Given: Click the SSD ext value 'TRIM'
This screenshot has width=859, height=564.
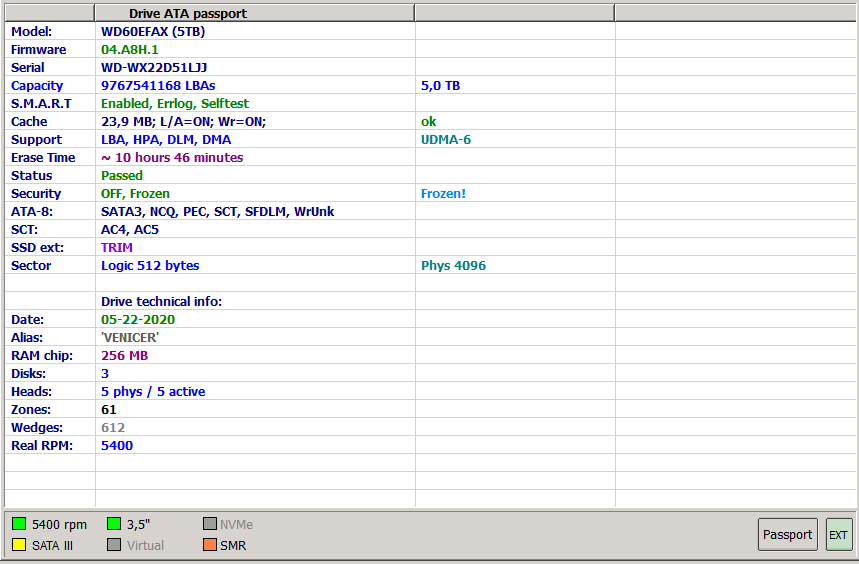Looking at the screenshot, I should coord(117,248).
